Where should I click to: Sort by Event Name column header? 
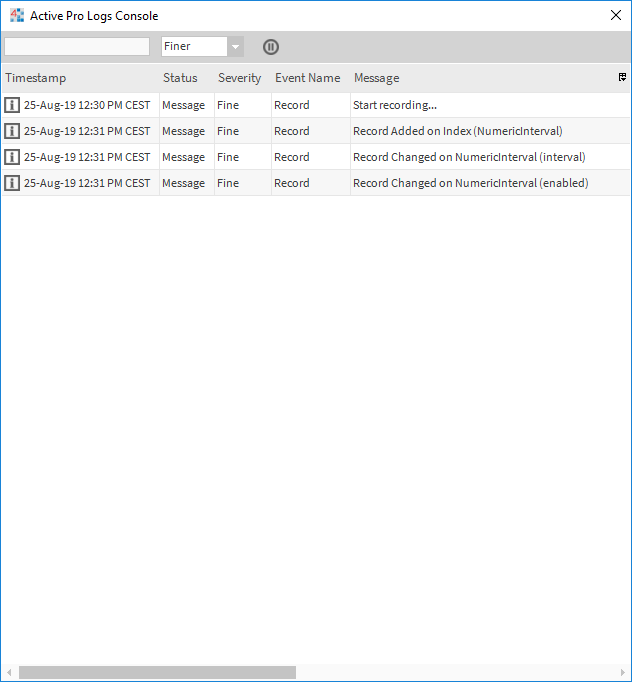(307, 78)
